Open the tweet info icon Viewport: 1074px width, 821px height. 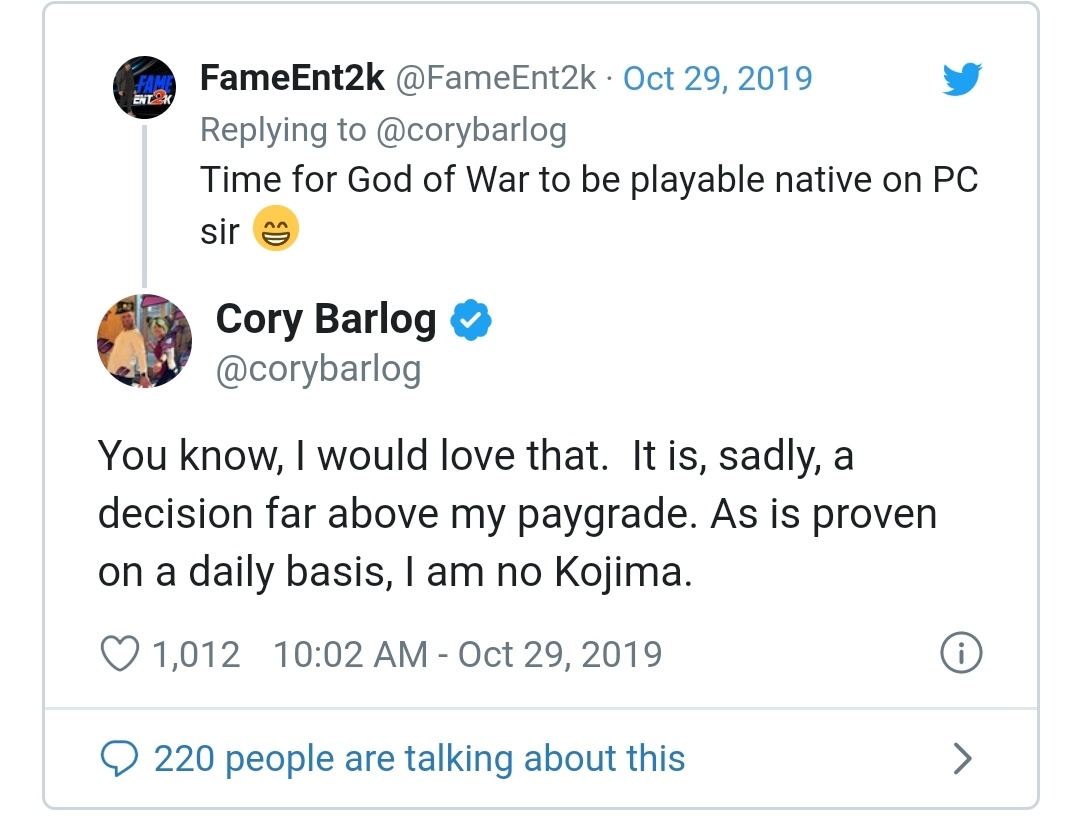961,654
